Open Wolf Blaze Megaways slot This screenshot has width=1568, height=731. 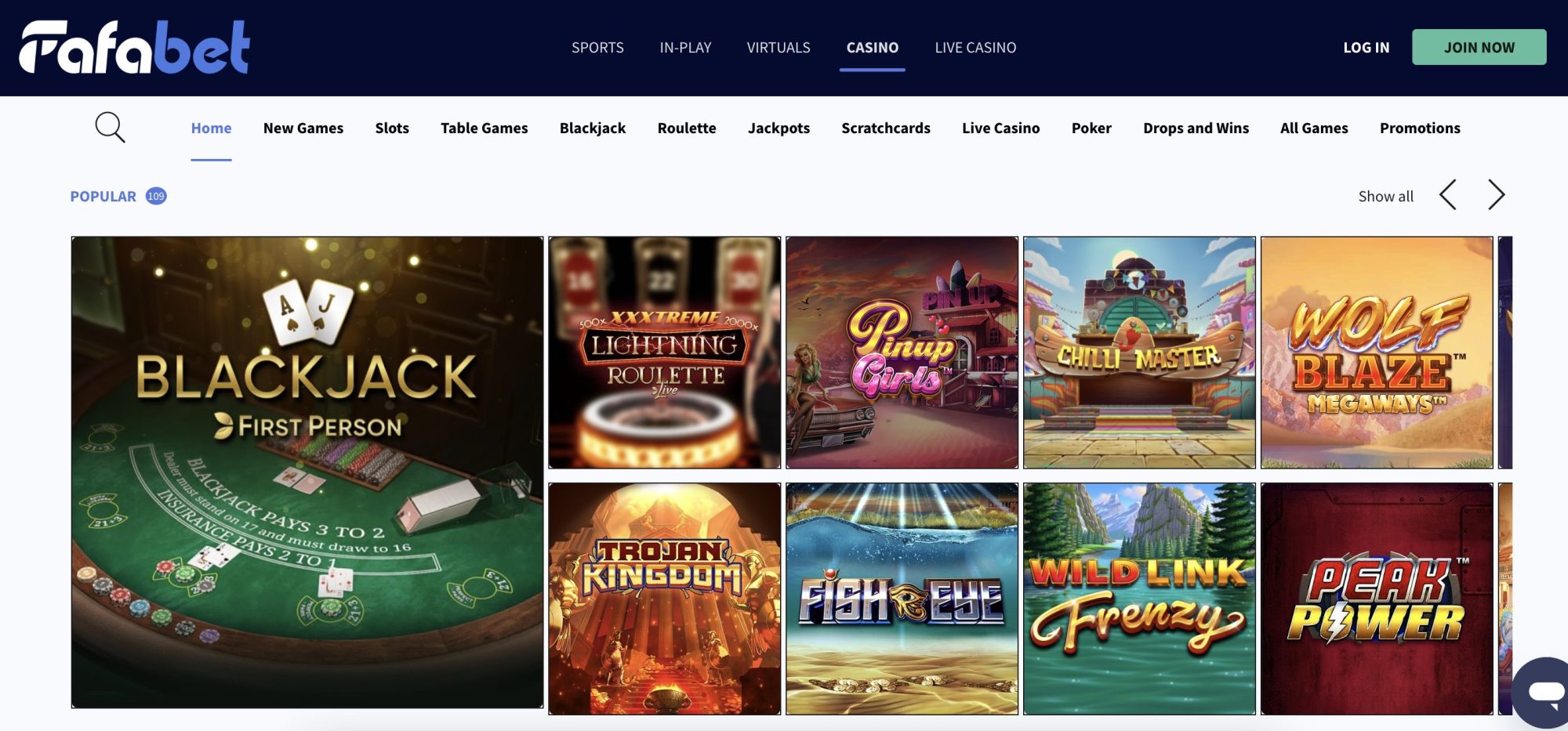1377,353
